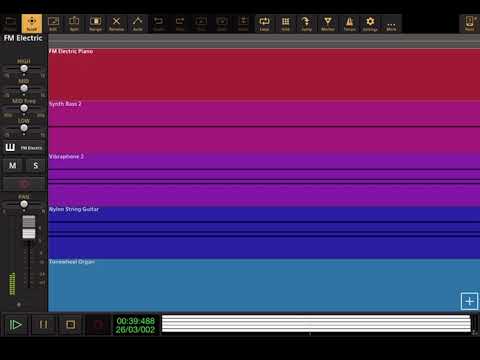Open the Jump menu

point(307,23)
